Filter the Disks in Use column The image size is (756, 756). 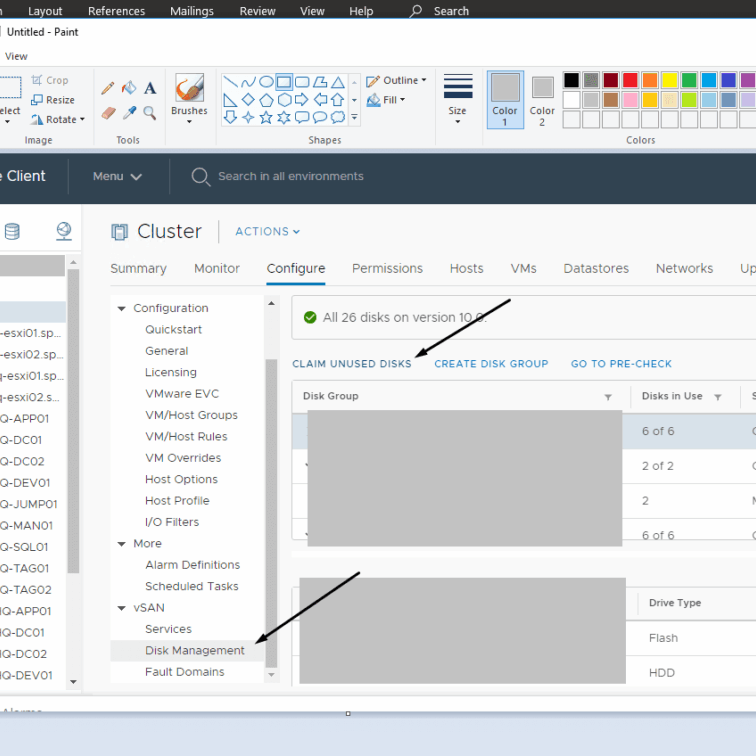tap(718, 397)
